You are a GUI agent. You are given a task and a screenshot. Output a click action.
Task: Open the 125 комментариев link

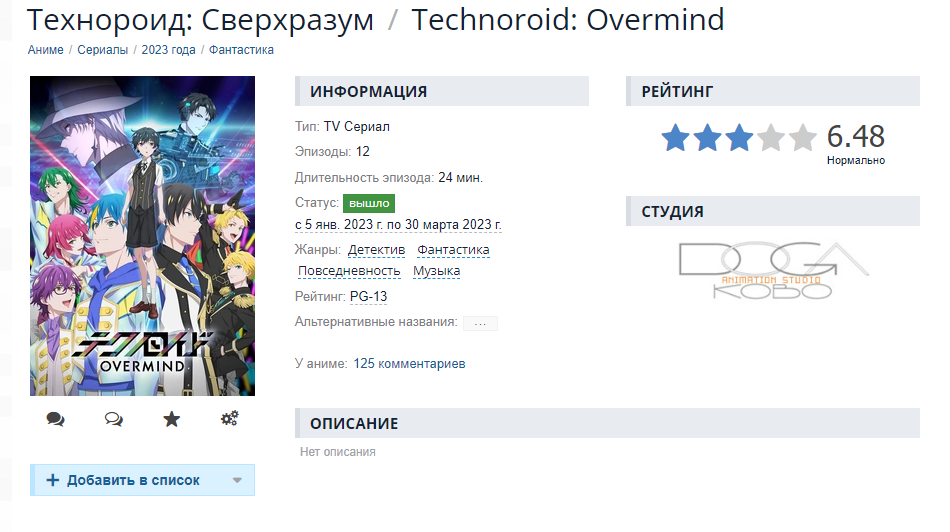click(409, 364)
